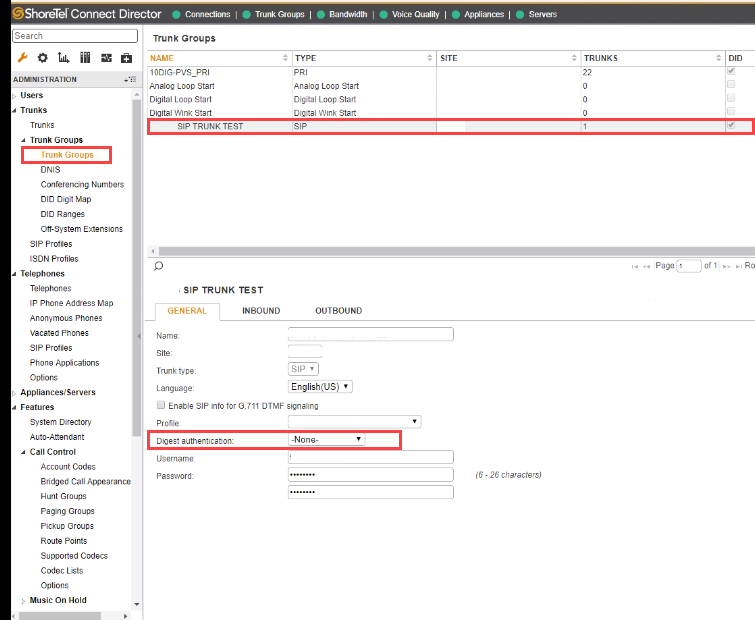Open the System gear icon

click(x=43, y=58)
